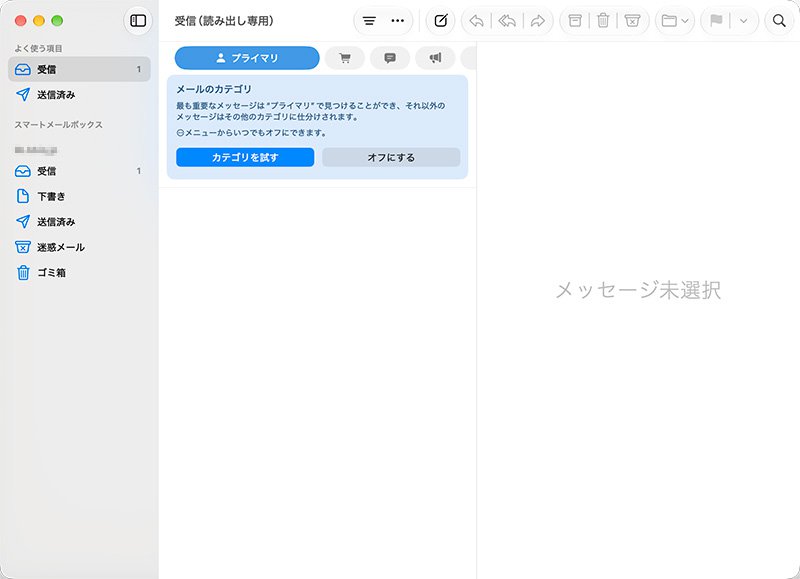800x579 pixels.
Task: Toggle the sidebar visibility button
Action: 138,21
